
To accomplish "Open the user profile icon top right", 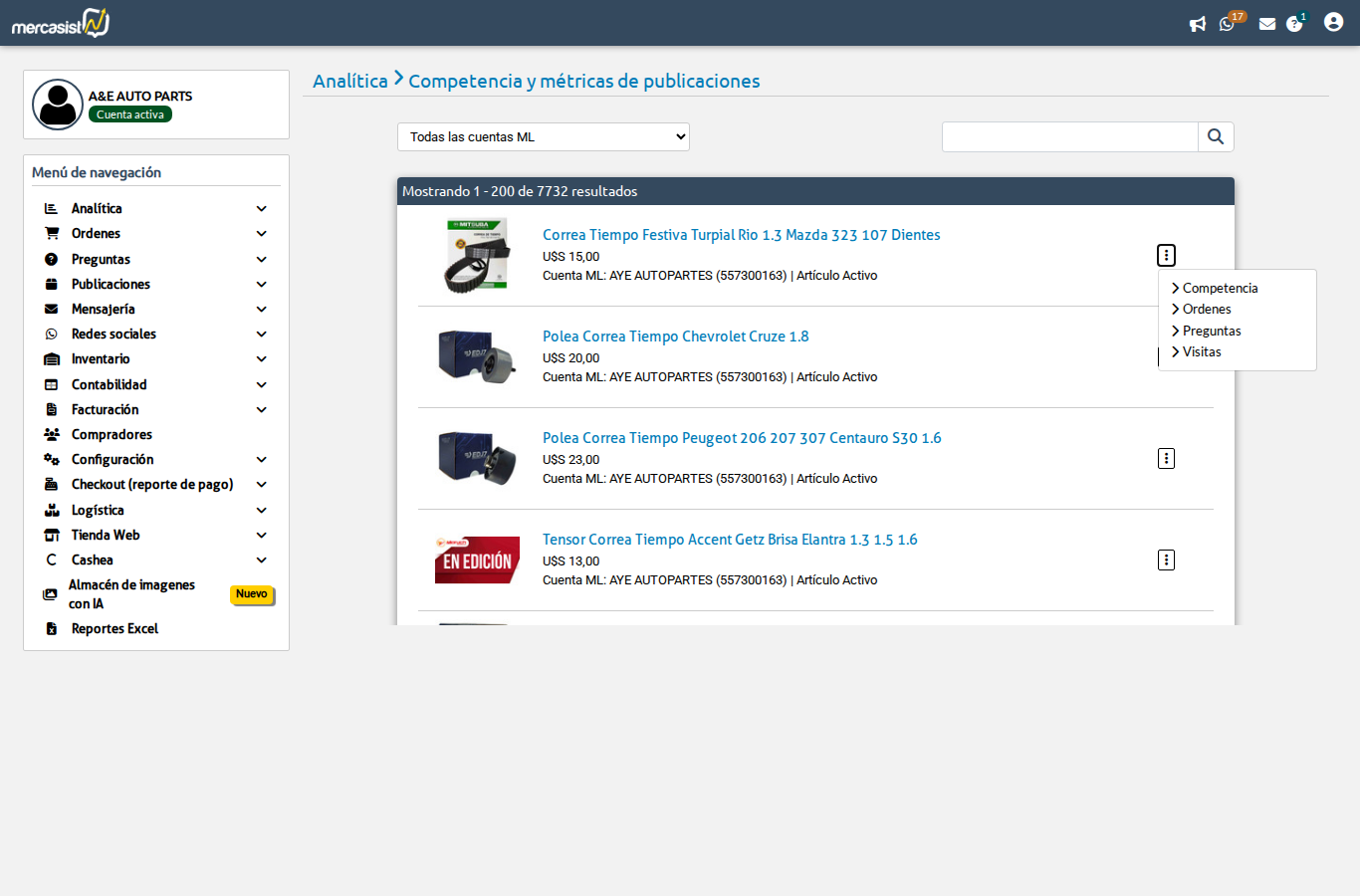I will [x=1334, y=22].
